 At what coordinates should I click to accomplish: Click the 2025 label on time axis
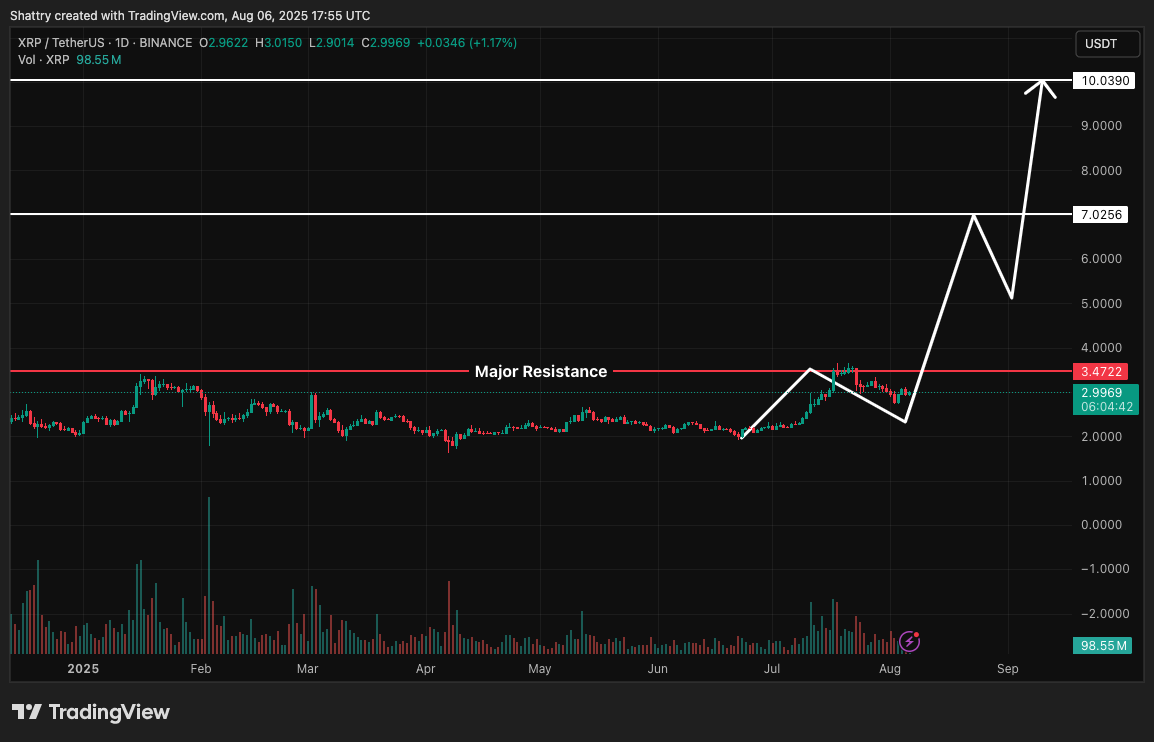pyautogui.click(x=81, y=668)
